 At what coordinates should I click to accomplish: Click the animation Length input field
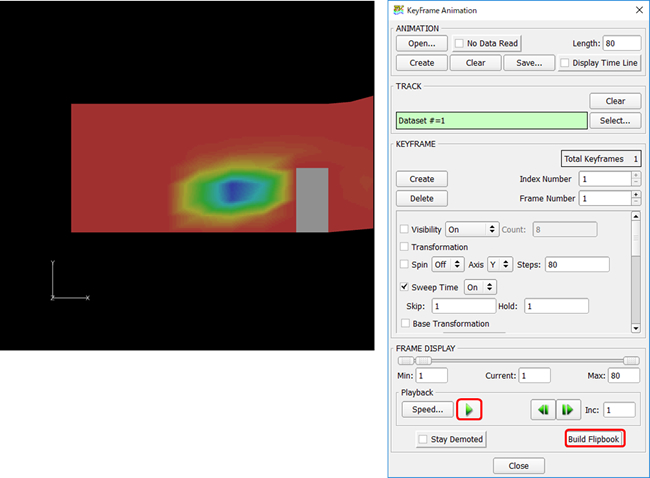click(x=622, y=43)
